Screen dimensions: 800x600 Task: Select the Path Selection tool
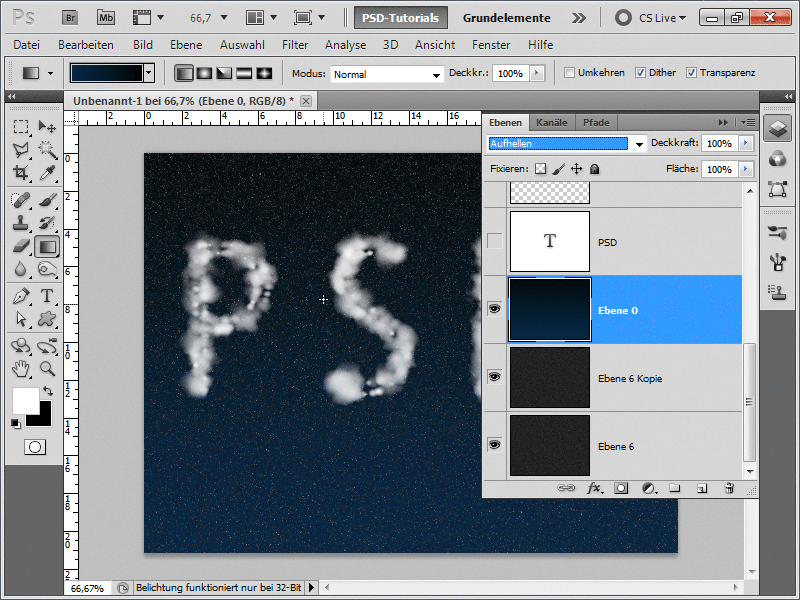(x=21, y=319)
